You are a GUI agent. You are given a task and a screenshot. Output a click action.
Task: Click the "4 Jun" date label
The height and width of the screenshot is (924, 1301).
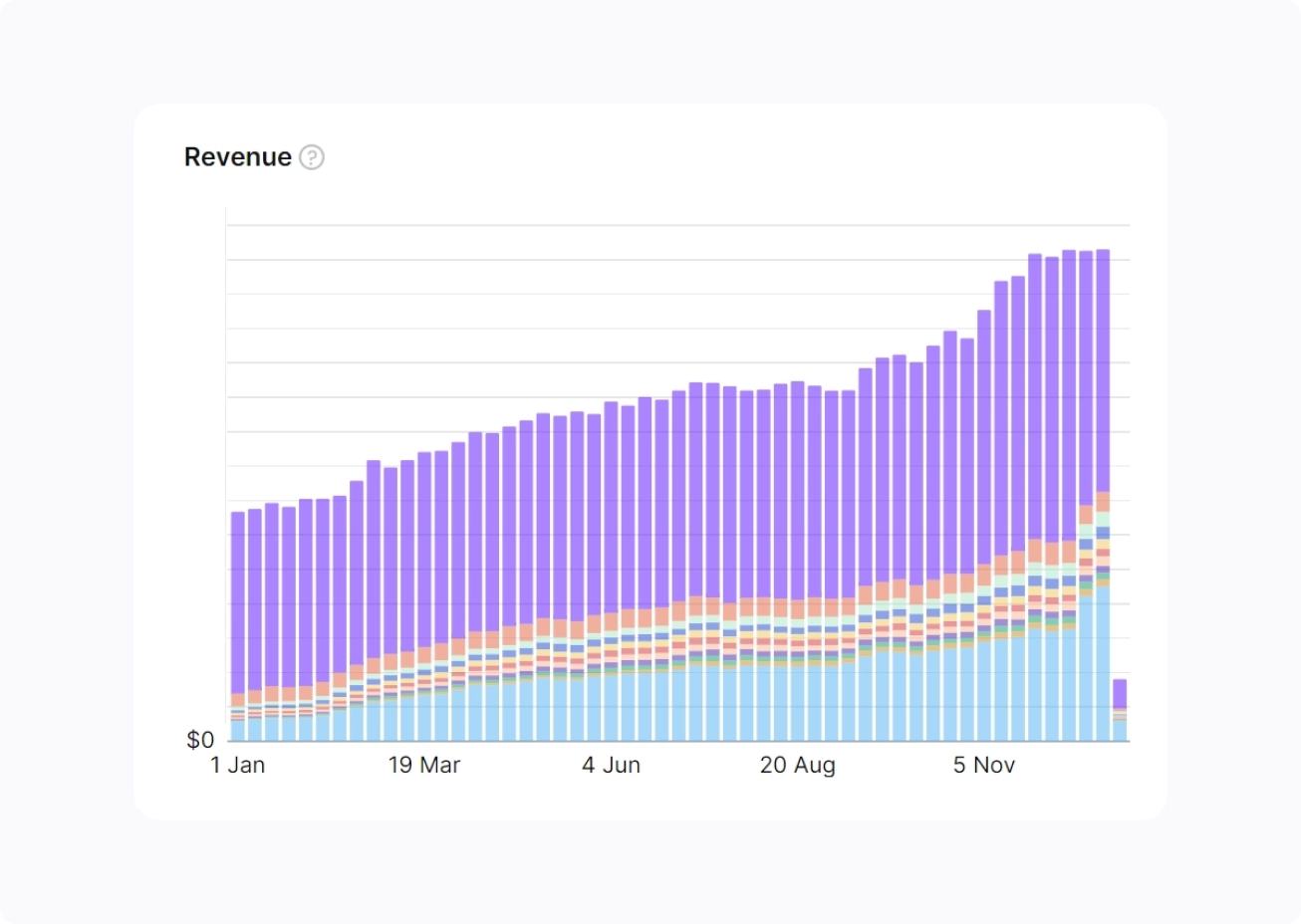click(x=611, y=765)
